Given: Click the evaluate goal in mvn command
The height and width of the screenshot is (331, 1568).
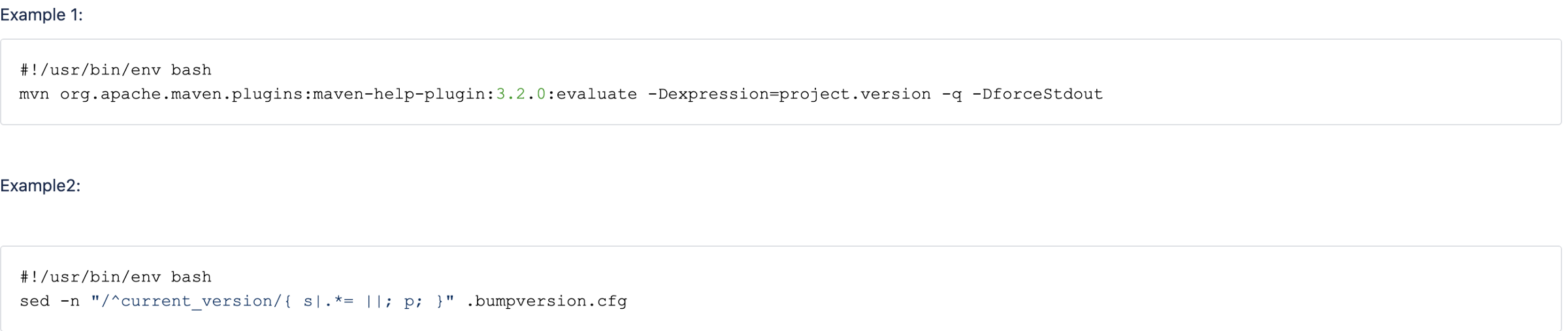Looking at the screenshot, I should [x=596, y=94].
